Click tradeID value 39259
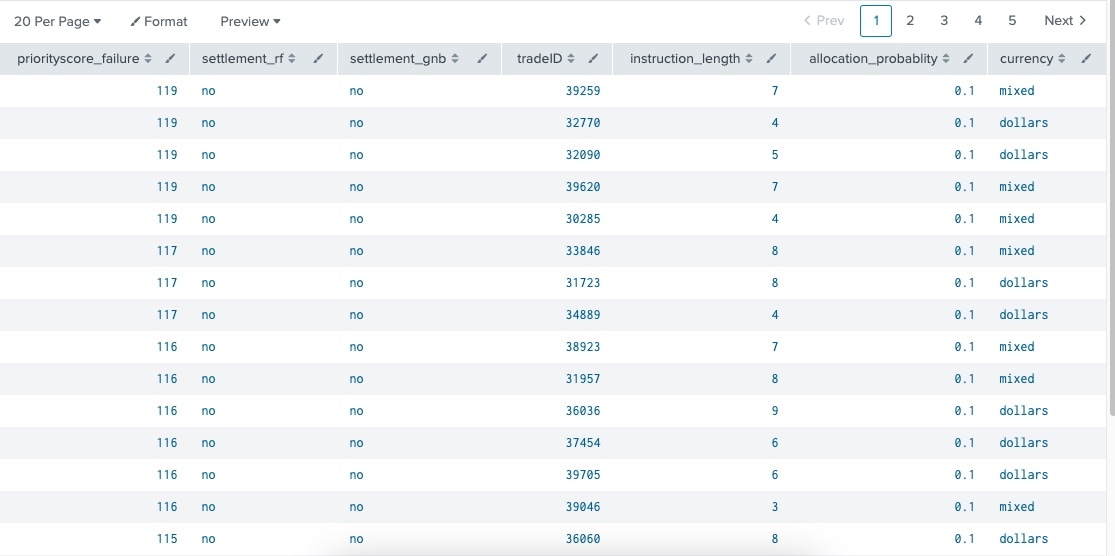1115x556 pixels. click(583, 91)
